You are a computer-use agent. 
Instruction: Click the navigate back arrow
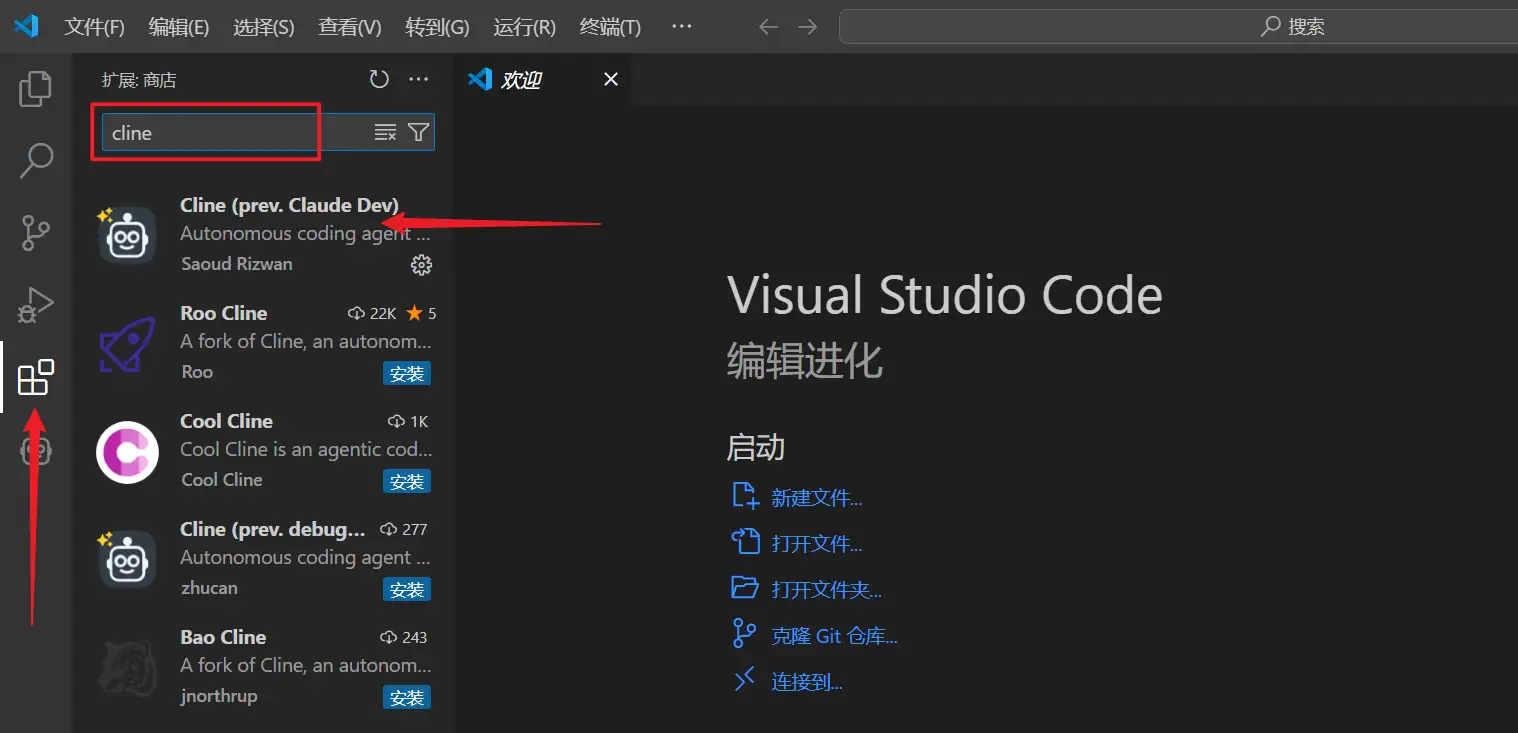tap(768, 27)
